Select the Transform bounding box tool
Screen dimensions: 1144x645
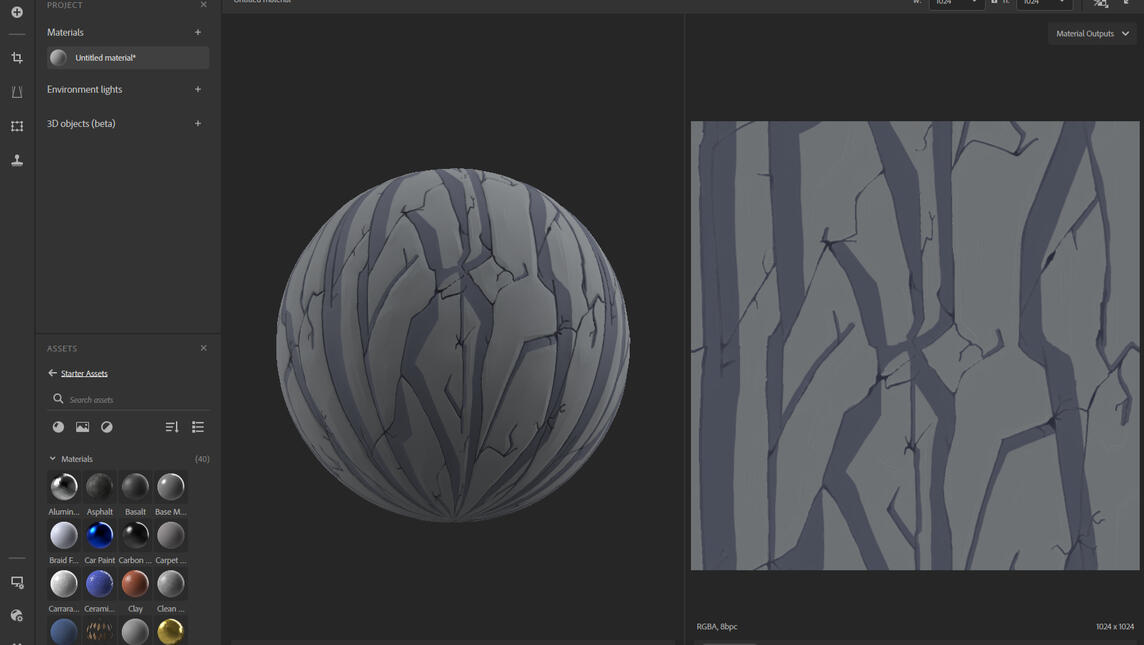17,126
